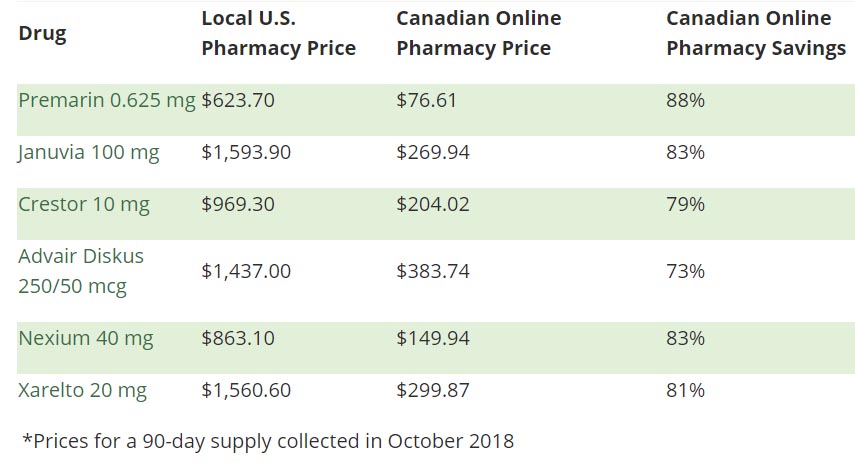Viewport: 855px width, 462px height.
Task: Click the 88% savings cell
Action: pos(685,100)
